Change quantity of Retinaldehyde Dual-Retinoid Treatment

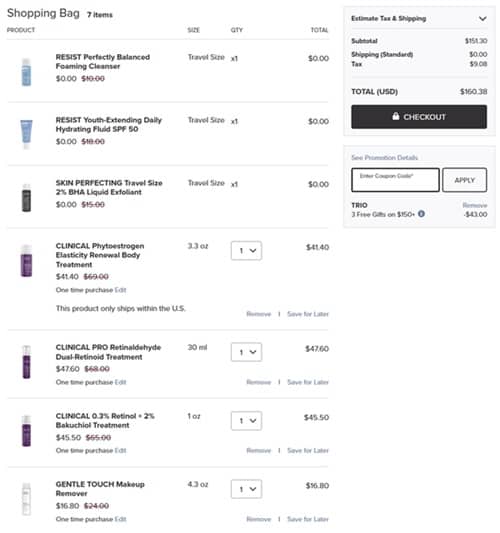tap(246, 352)
